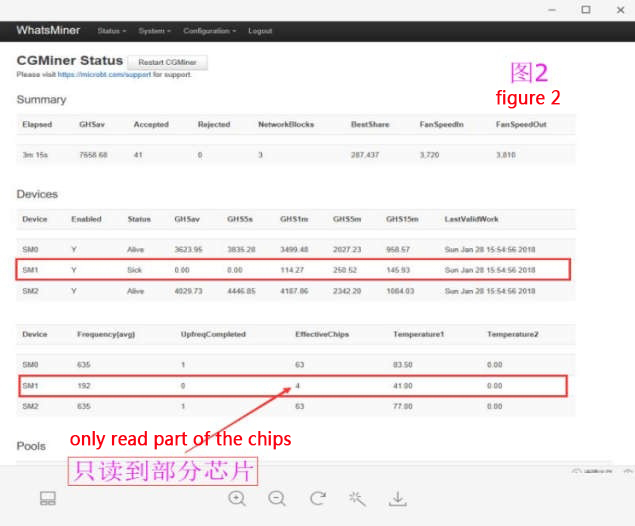Click the magic wand enhance icon
Image resolution: width=635 pixels, height=526 pixels.
coord(357,498)
